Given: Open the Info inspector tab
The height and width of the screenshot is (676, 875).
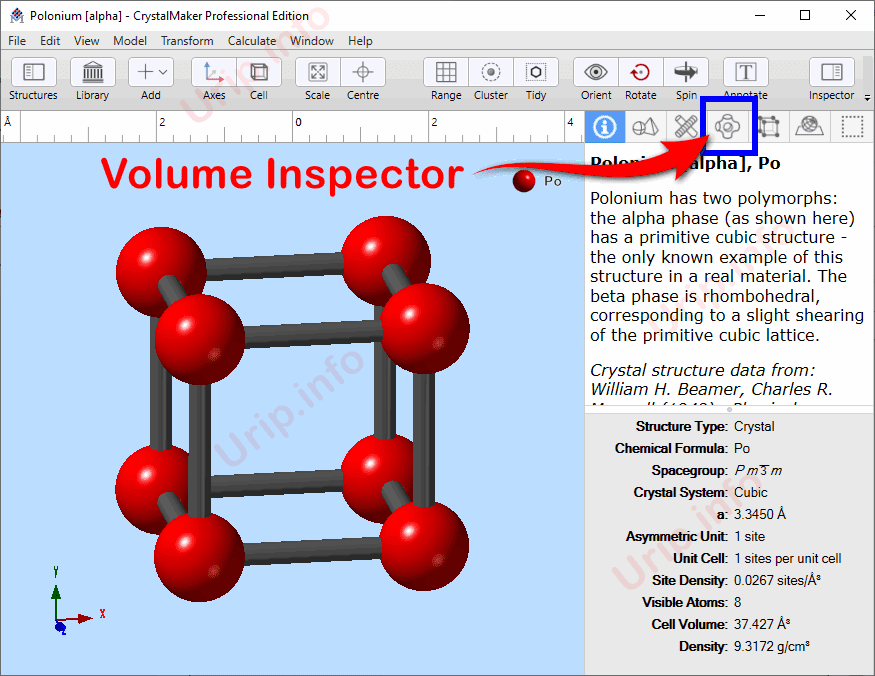Looking at the screenshot, I should 605,127.
